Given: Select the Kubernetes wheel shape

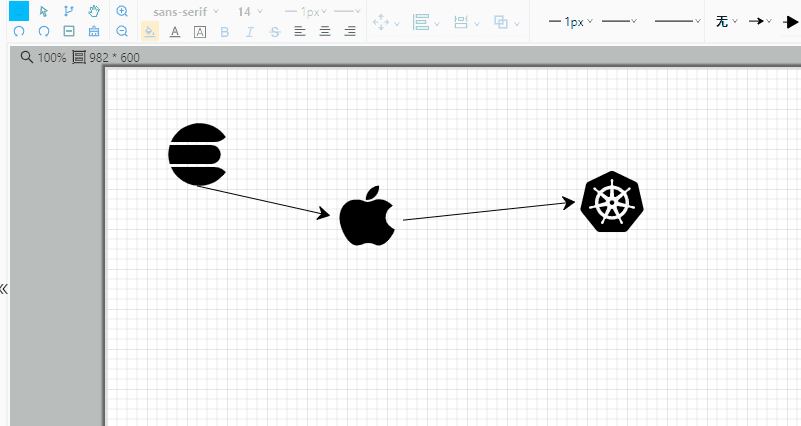Looking at the screenshot, I should click(x=612, y=202).
